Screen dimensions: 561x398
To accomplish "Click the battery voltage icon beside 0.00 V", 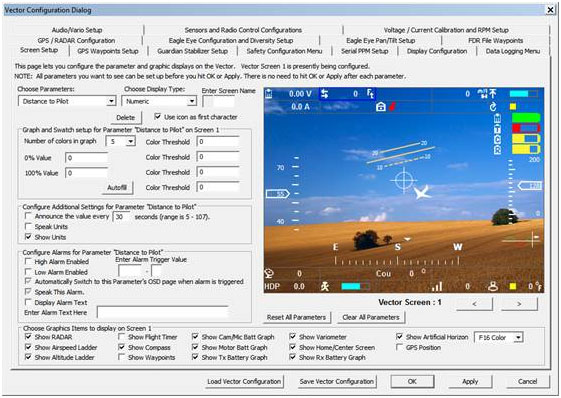I will point(269,94).
